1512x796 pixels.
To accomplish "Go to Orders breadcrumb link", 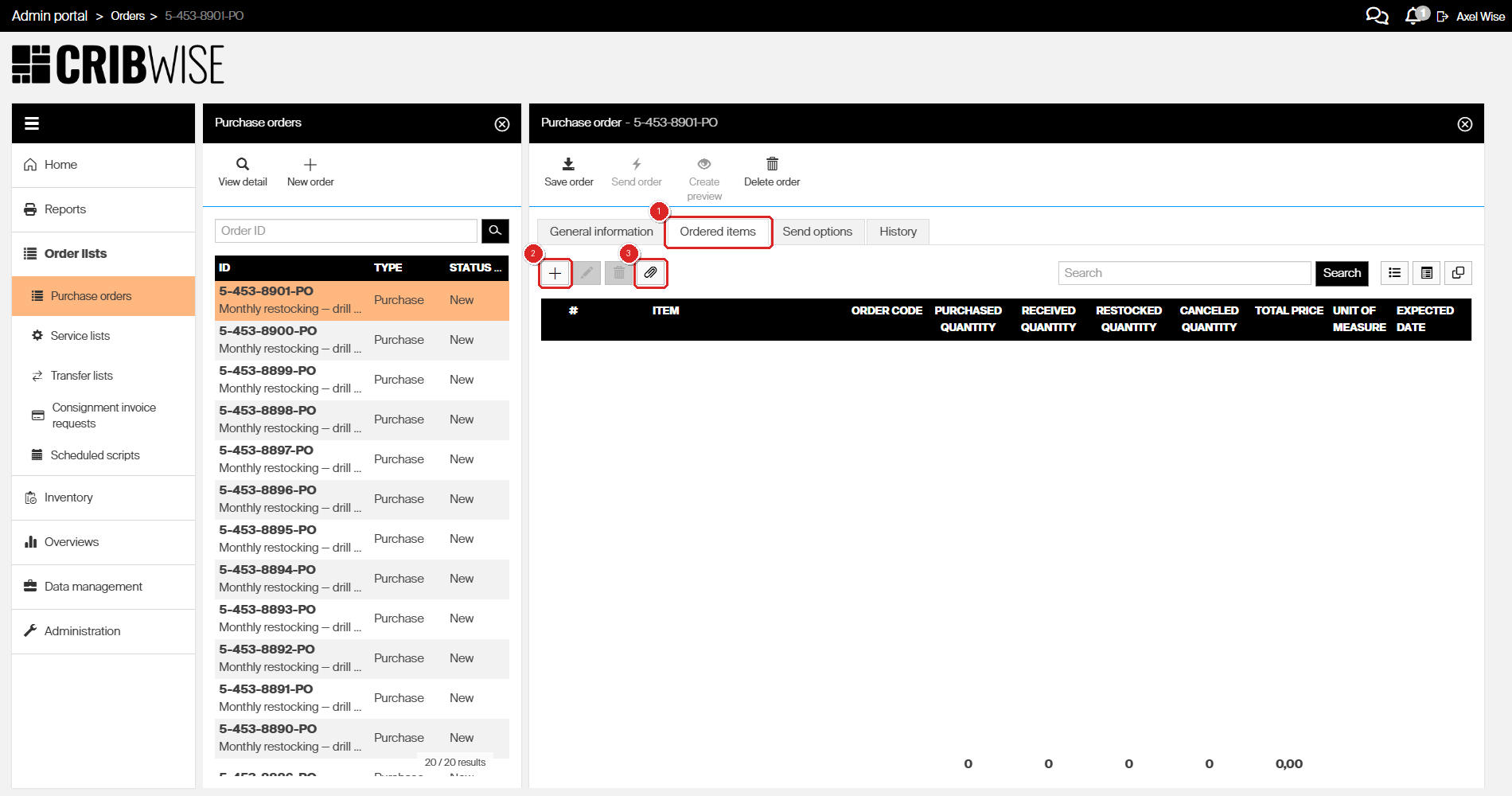I will click(127, 16).
